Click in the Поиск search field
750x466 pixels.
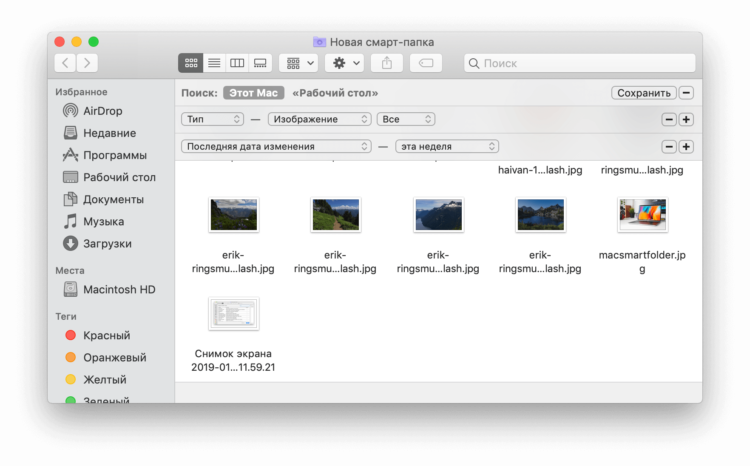point(580,63)
